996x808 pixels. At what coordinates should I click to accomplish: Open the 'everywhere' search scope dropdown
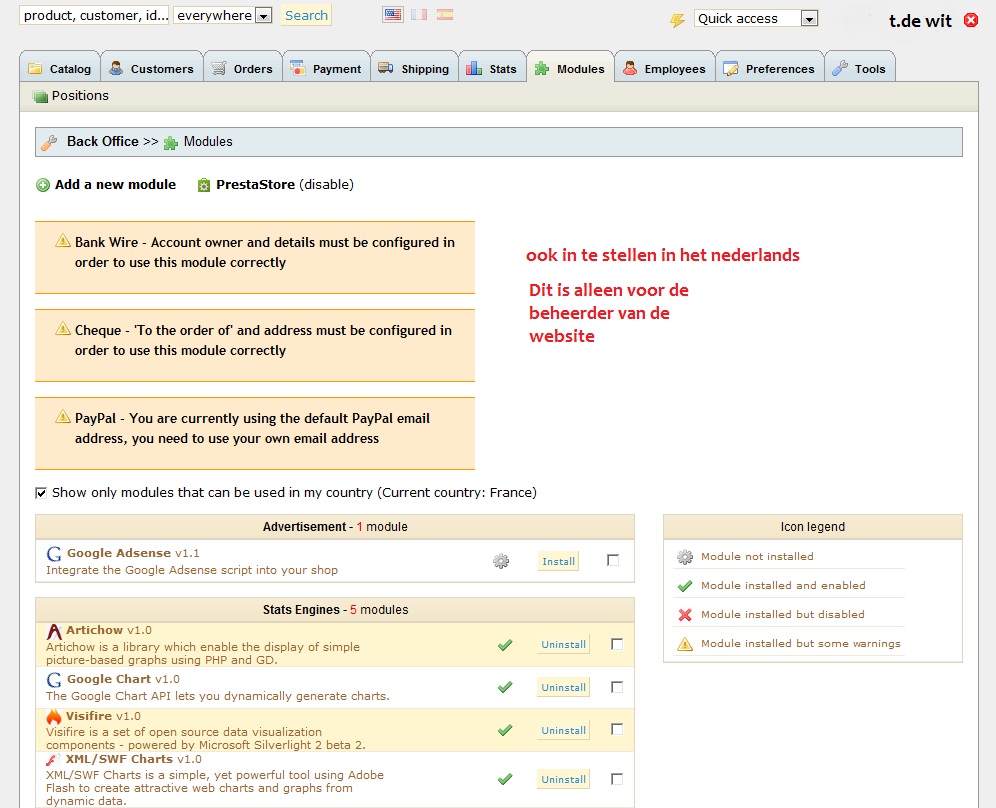coord(223,15)
